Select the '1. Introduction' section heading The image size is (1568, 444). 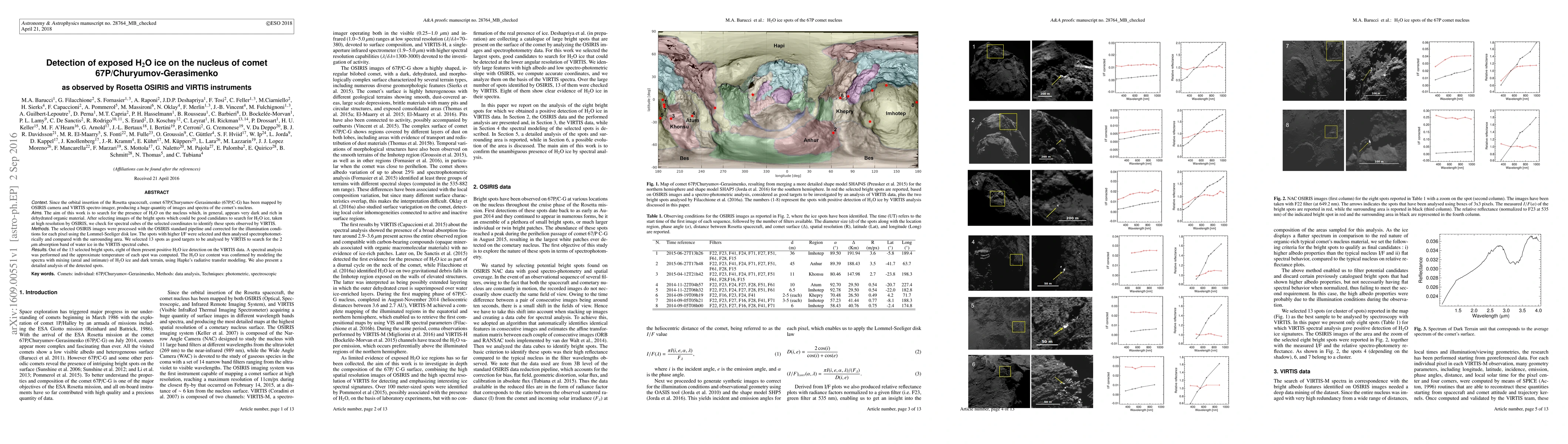(x=38, y=292)
